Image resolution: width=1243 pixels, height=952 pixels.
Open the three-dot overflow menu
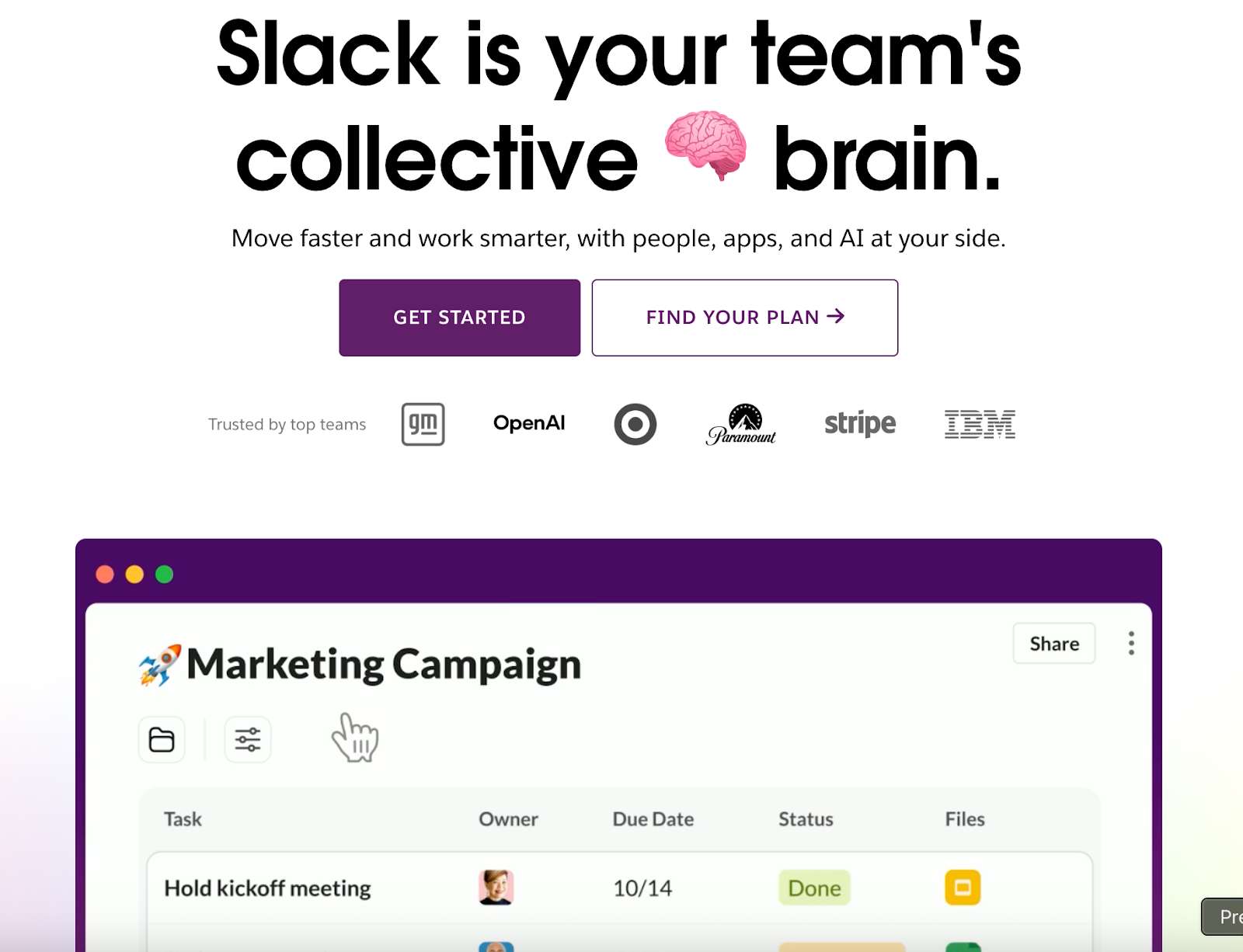1131,643
